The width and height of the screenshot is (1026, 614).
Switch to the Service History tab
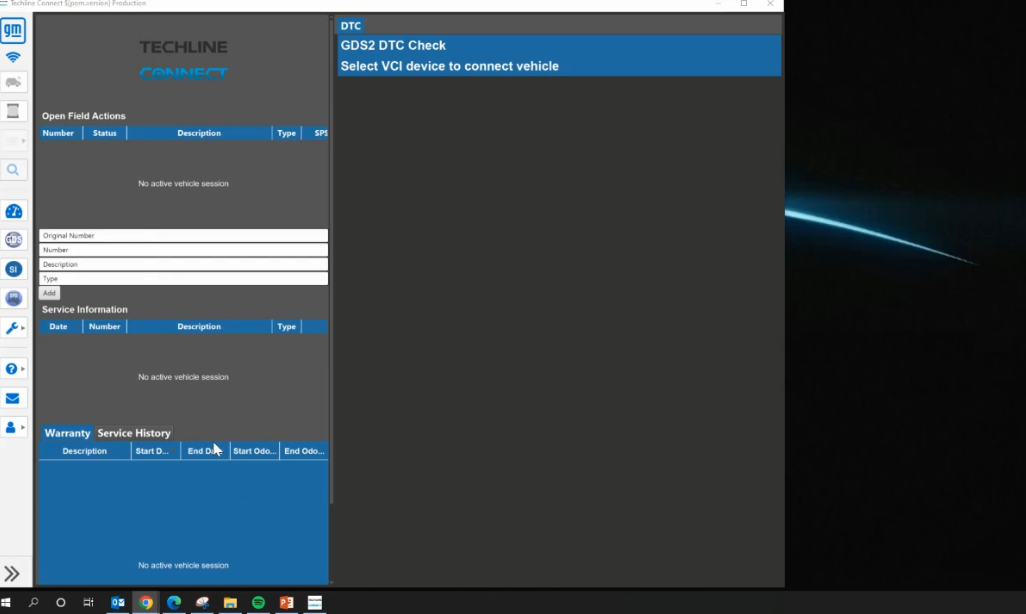point(134,433)
